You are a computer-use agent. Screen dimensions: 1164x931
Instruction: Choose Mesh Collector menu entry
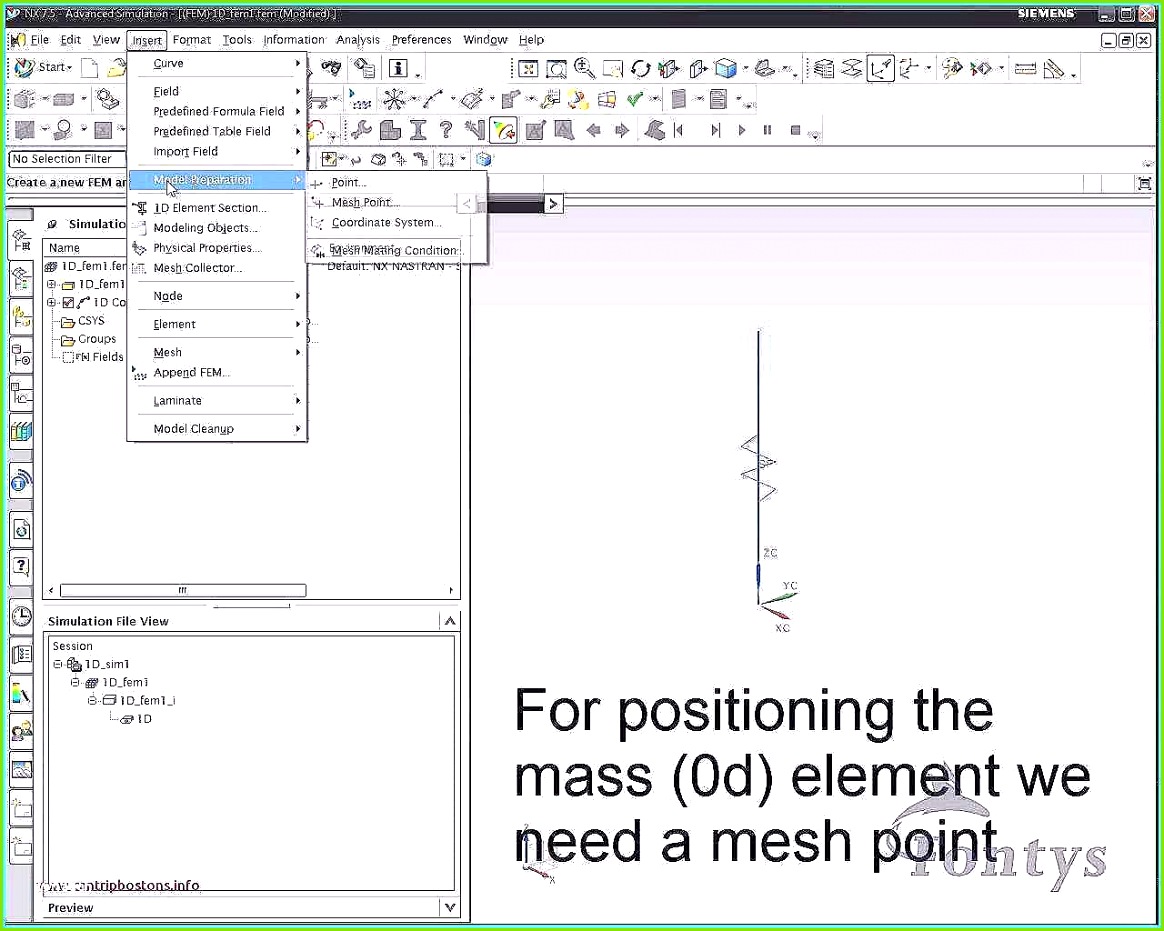click(197, 268)
